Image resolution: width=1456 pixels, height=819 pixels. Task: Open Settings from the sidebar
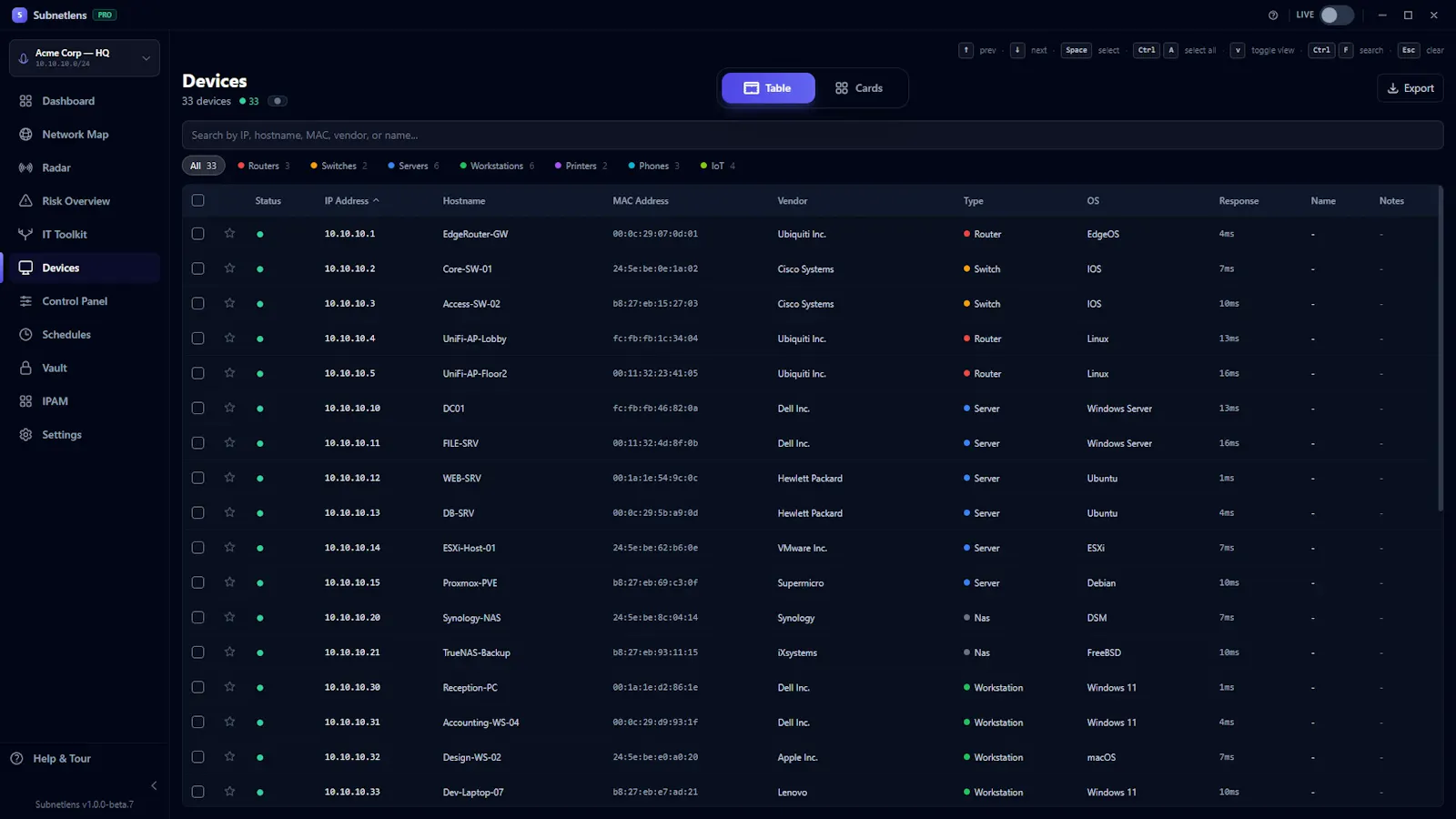(84, 435)
